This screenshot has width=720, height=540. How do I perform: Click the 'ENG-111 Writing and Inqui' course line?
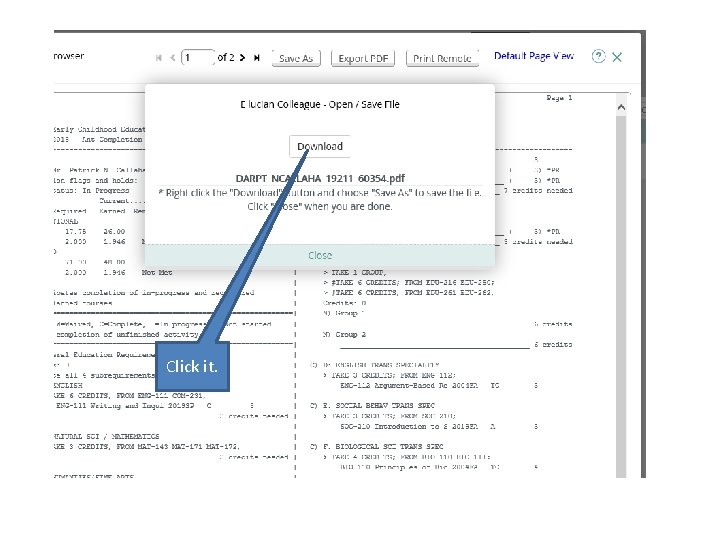pos(154,405)
